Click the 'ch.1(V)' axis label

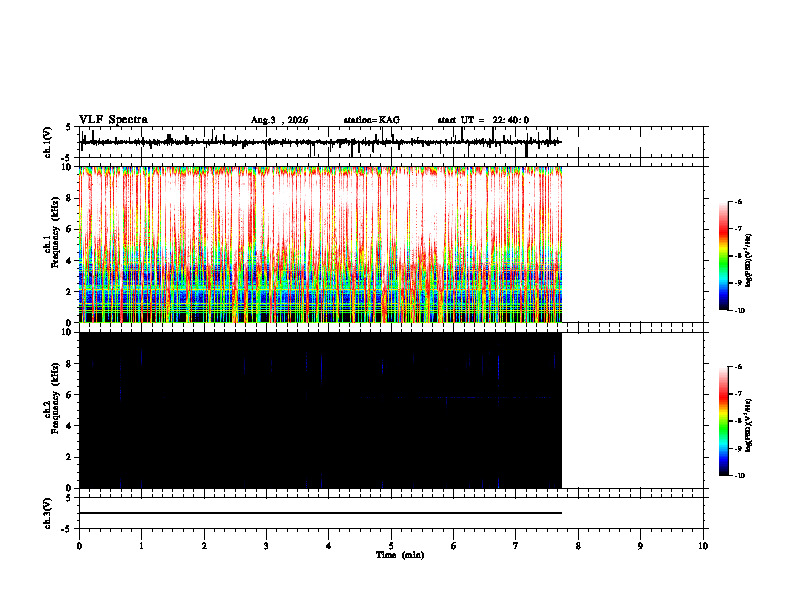click(x=47, y=142)
